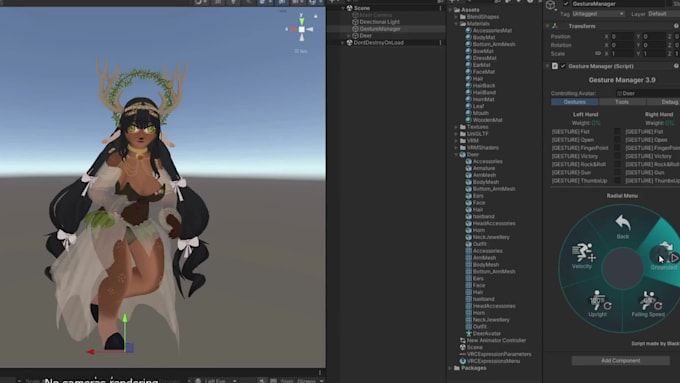Click the radial menu center puppet circle
This screenshot has height=383, width=680.
tap(623, 268)
